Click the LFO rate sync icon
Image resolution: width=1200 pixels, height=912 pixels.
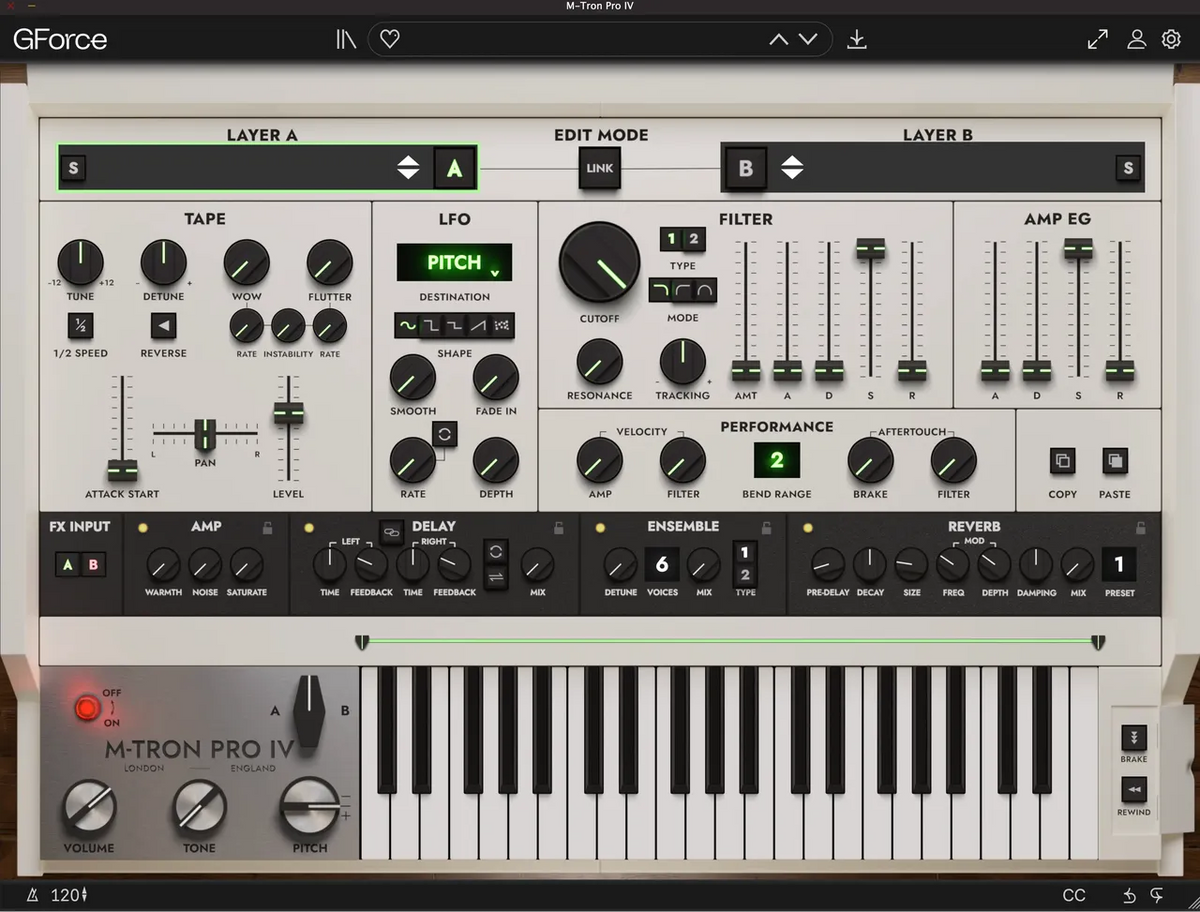pos(445,433)
